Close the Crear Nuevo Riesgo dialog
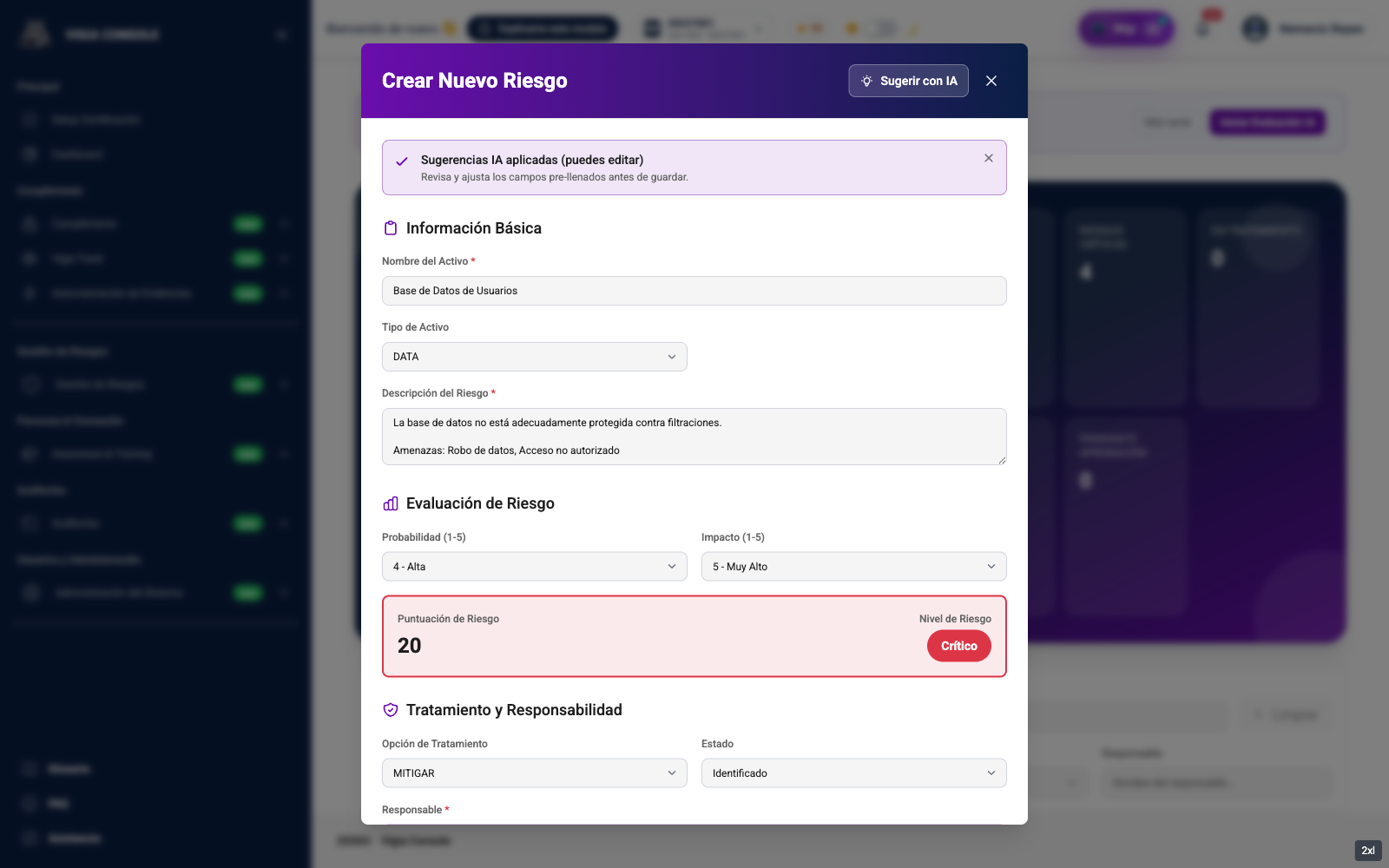This screenshot has width=1389, height=868. (991, 81)
